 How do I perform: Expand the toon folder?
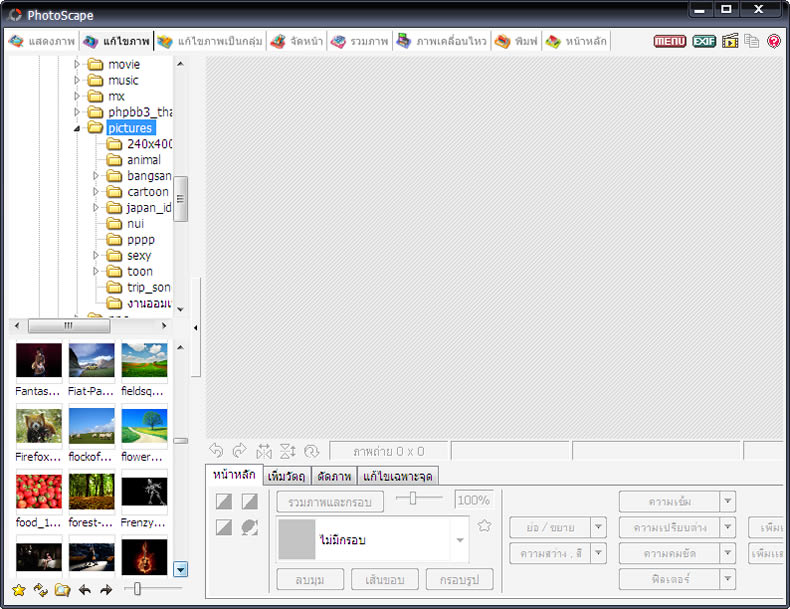(x=96, y=271)
